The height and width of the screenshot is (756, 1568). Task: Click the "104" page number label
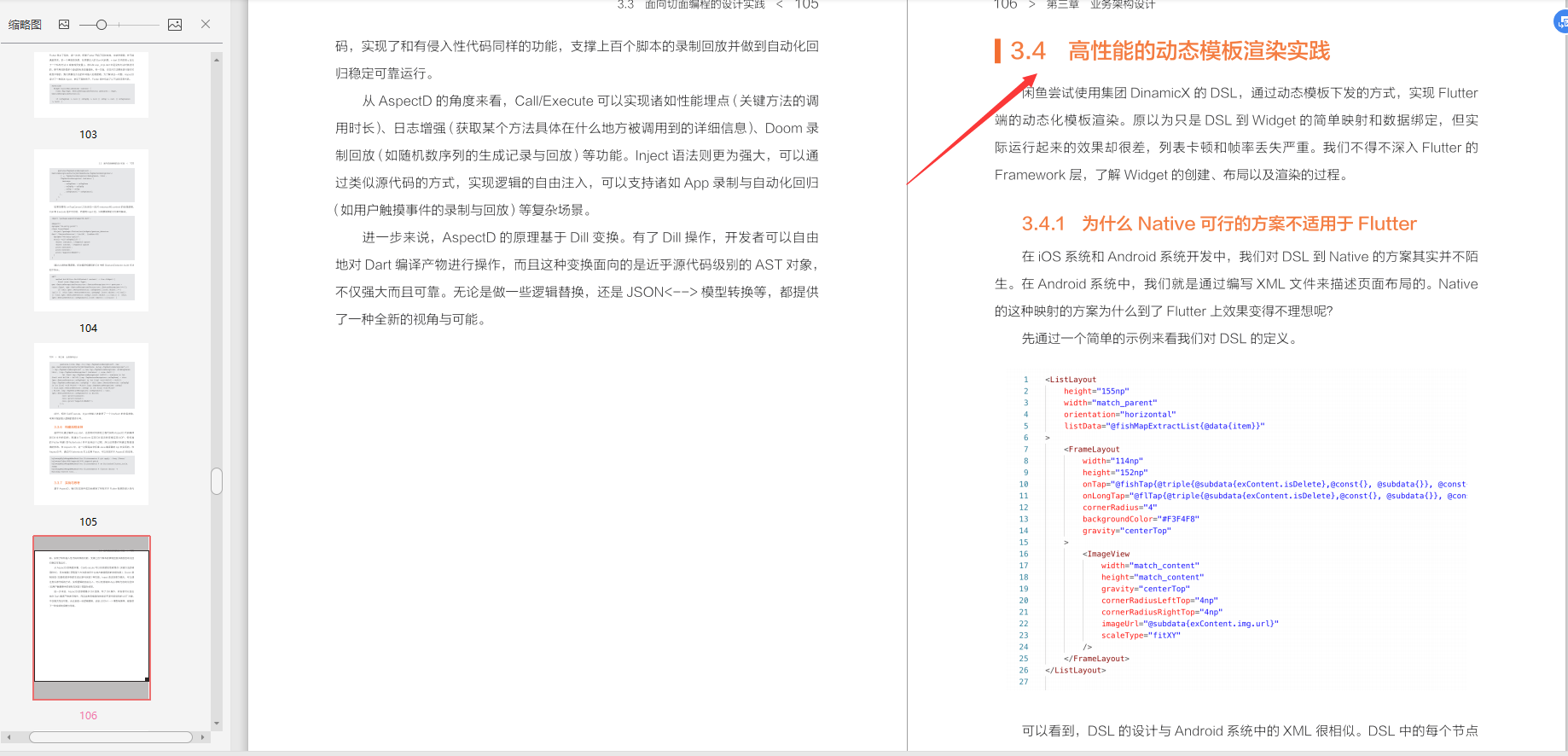(x=89, y=329)
